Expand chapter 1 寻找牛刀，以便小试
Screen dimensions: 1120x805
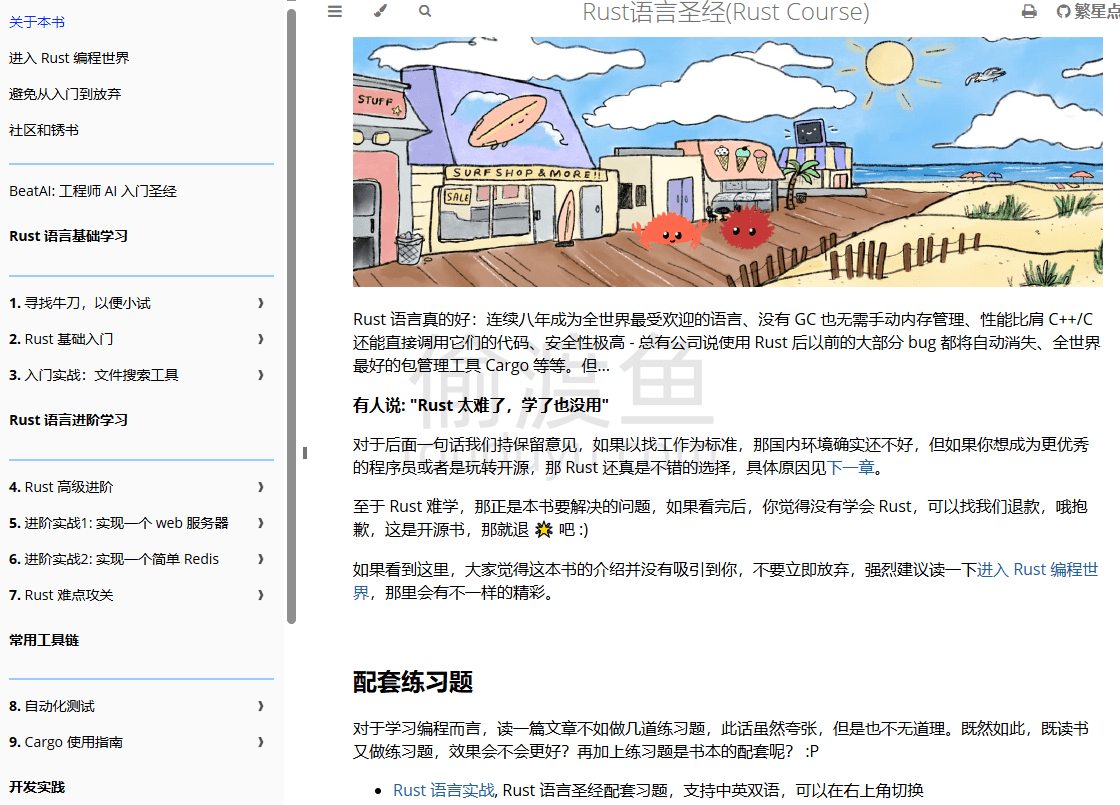pos(261,303)
